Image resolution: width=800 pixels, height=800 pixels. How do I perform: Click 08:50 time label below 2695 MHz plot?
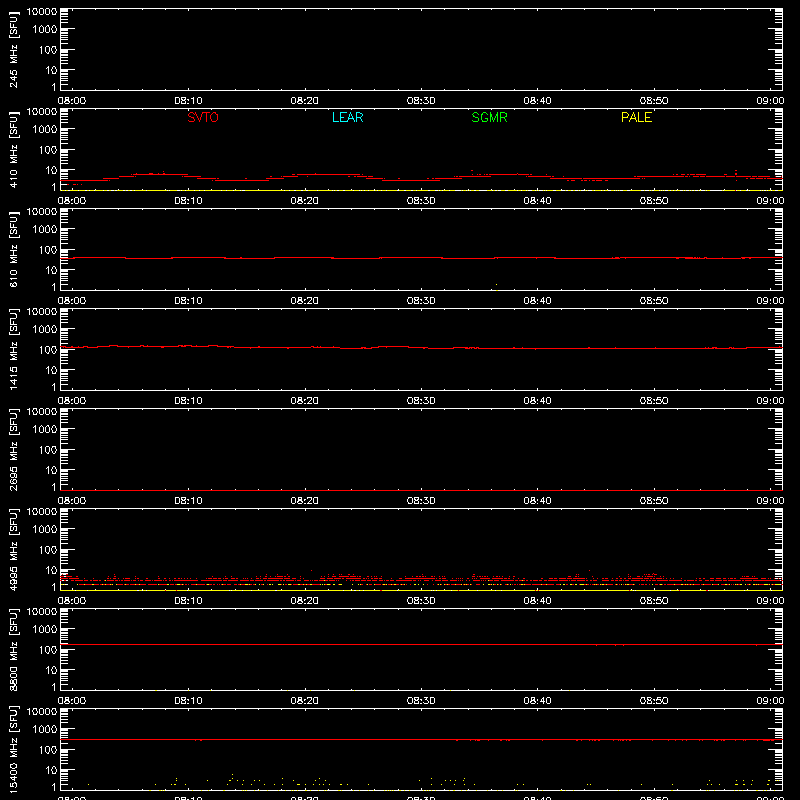click(x=654, y=501)
